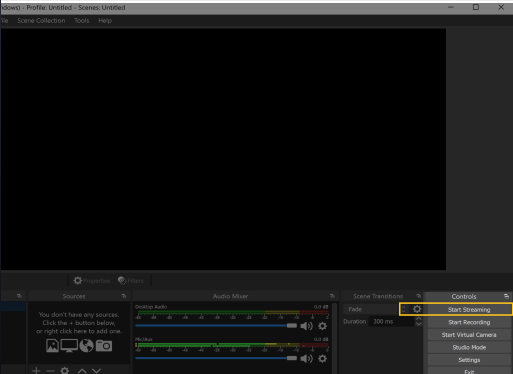The image size is (513, 374).
Task: Click the Start Streaming button
Action: coord(469,310)
